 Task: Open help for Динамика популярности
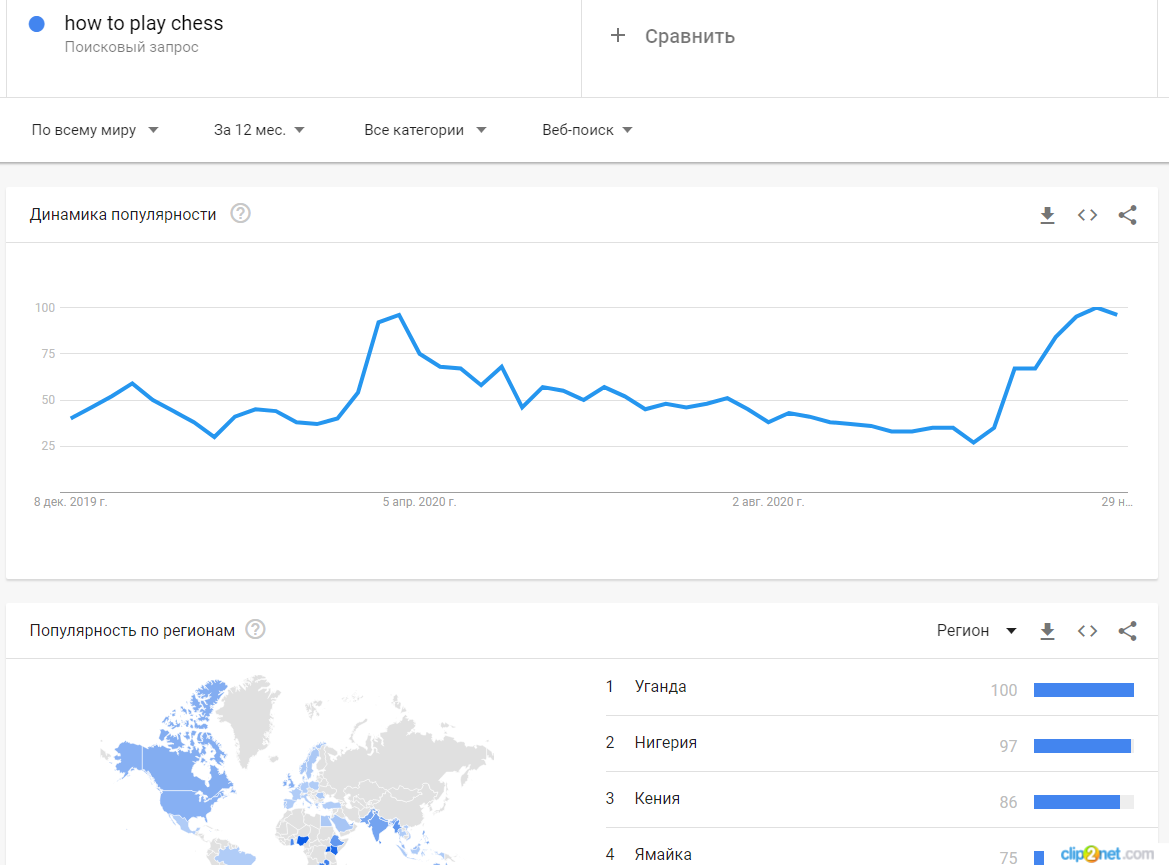pyautogui.click(x=240, y=214)
